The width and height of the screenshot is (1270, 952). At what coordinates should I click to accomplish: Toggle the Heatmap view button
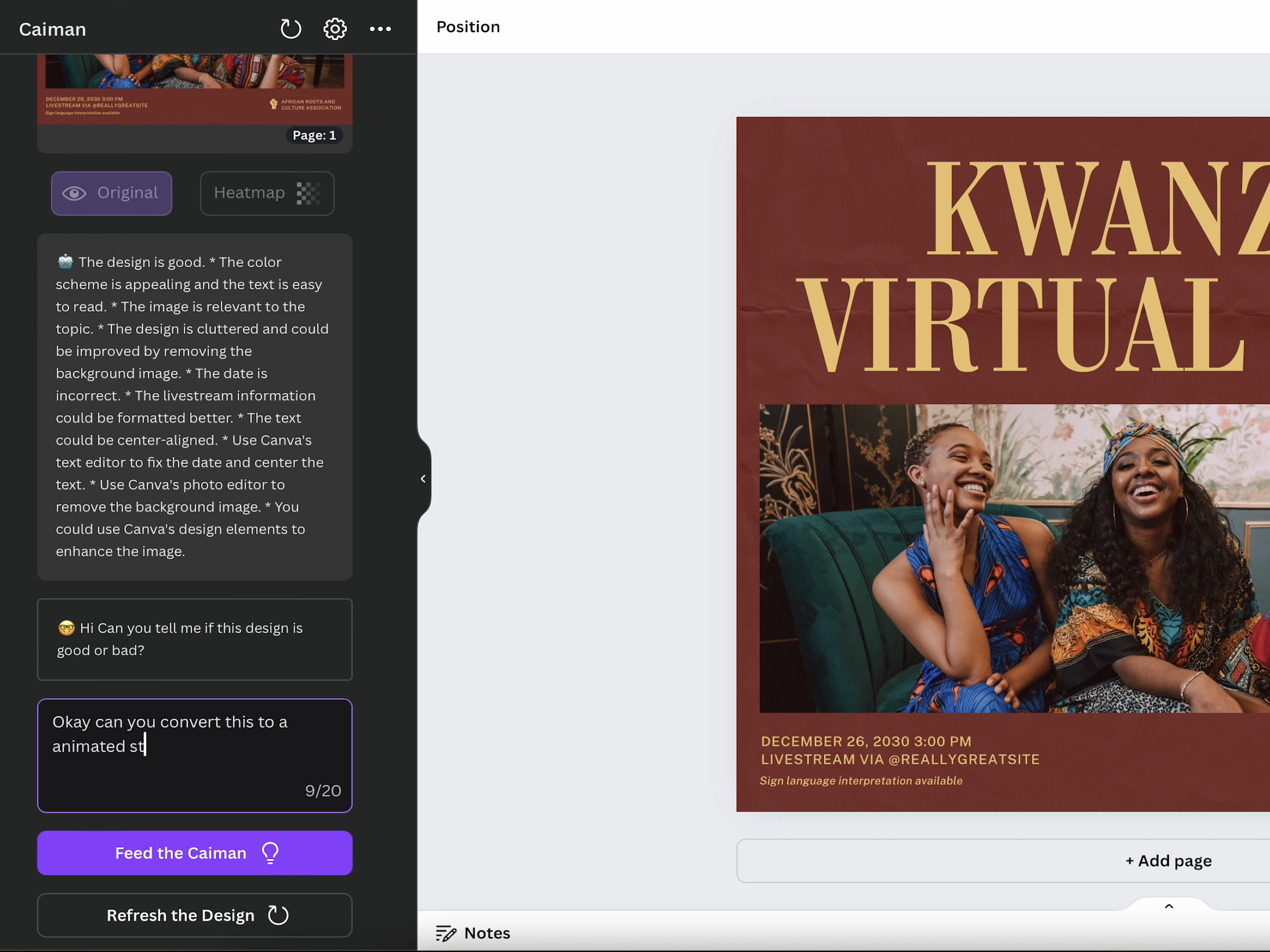coord(267,193)
